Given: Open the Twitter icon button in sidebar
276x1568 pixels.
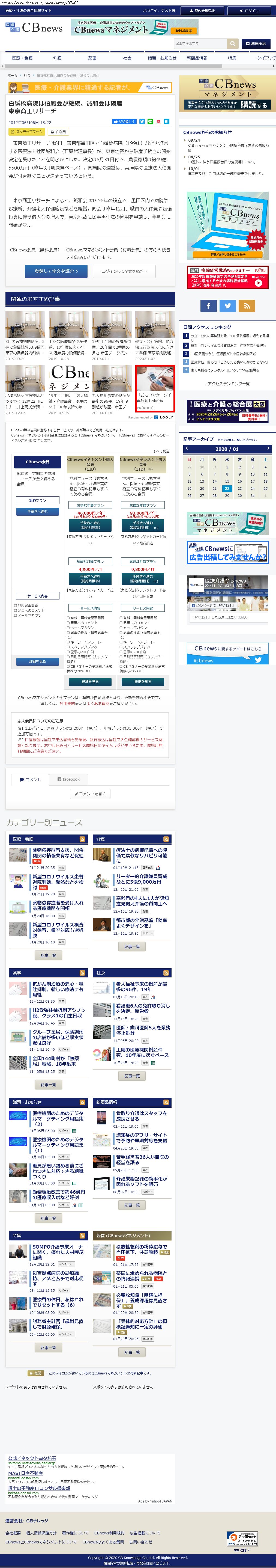Looking at the screenshot, I should click(227, 305).
